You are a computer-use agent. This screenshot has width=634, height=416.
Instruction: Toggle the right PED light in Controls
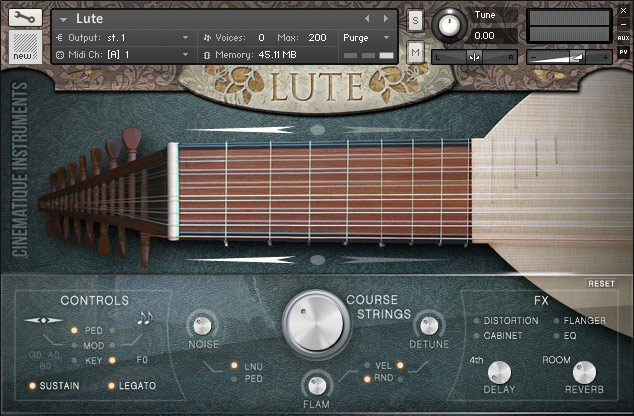[112, 330]
